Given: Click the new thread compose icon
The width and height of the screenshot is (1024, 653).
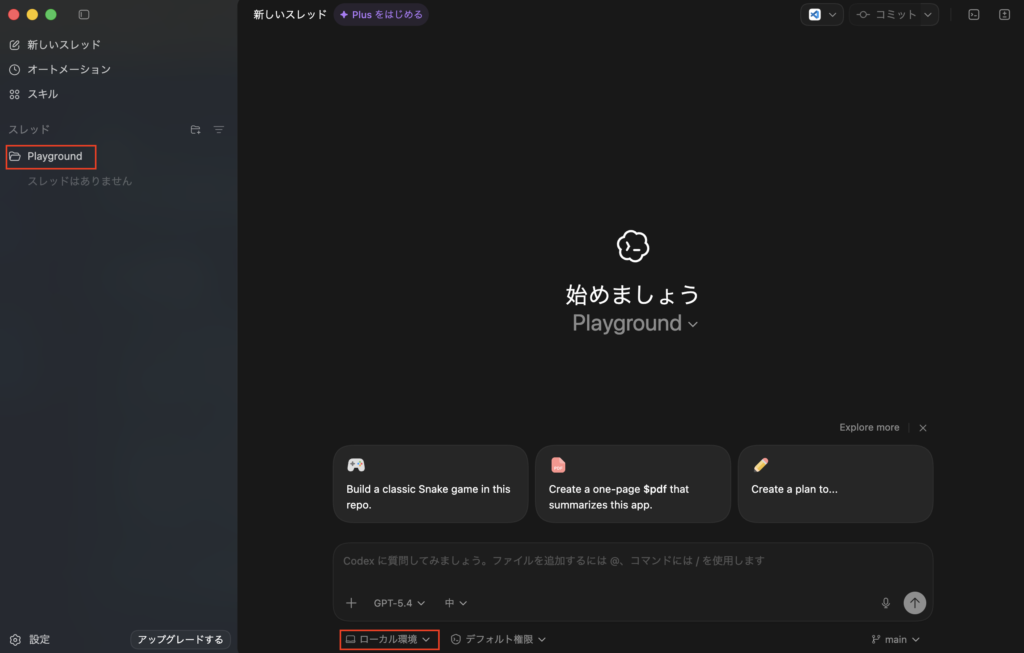Looking at the screenshot, I should pos(15,45).
